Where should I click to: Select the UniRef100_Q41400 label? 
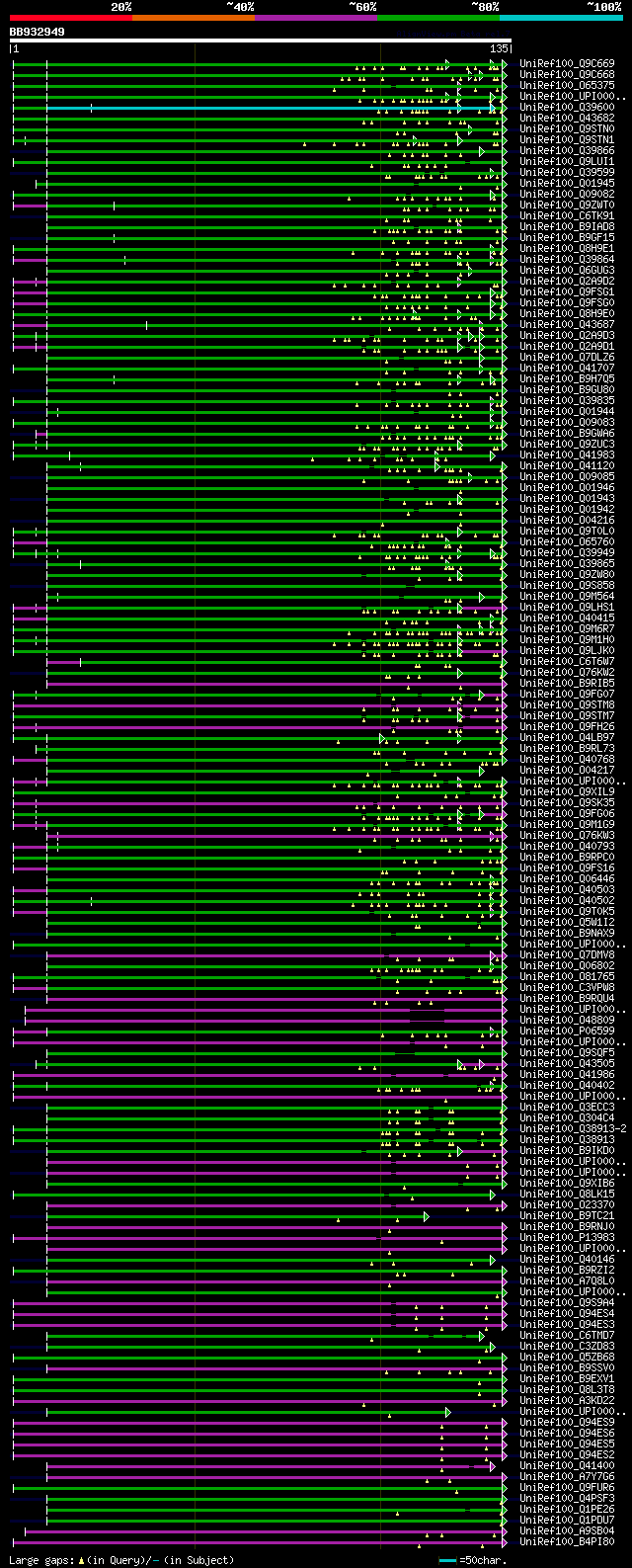[x=567, y=1465]
